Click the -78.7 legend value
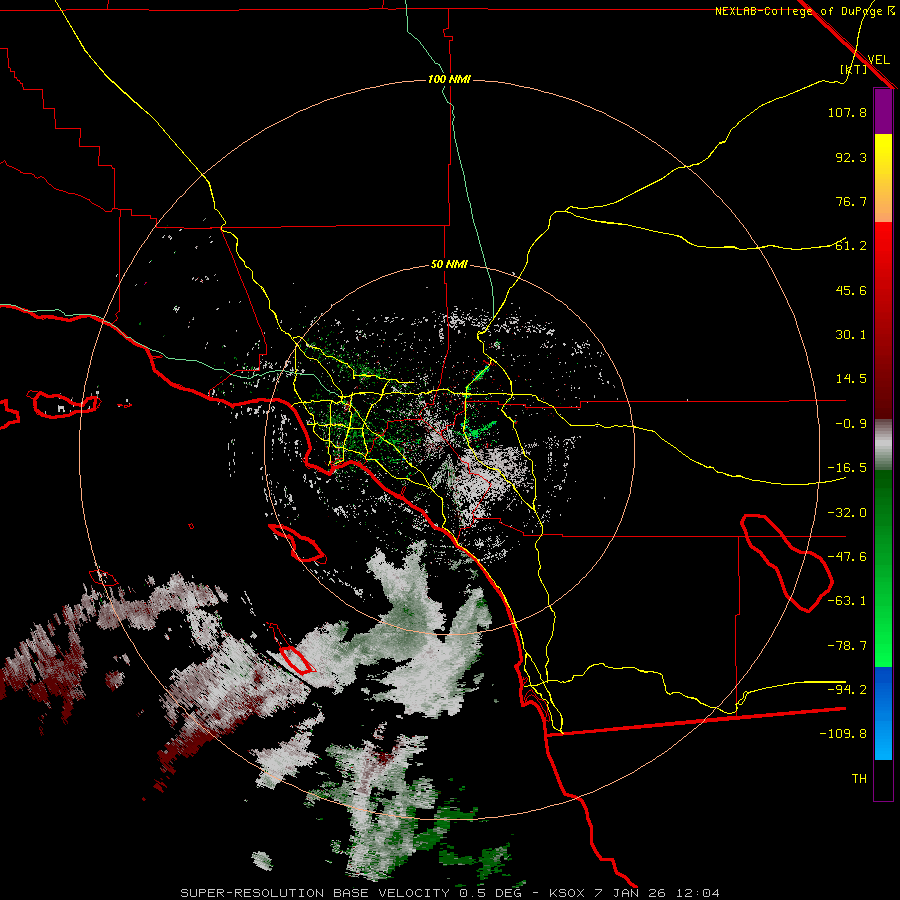Screen dimensions: 900x900 (x=847, y=646)
